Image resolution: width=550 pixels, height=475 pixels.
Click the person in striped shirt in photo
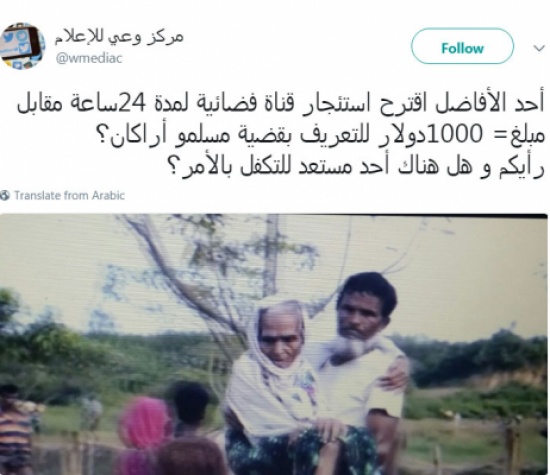pyautogui.click(x=14, y=430)
